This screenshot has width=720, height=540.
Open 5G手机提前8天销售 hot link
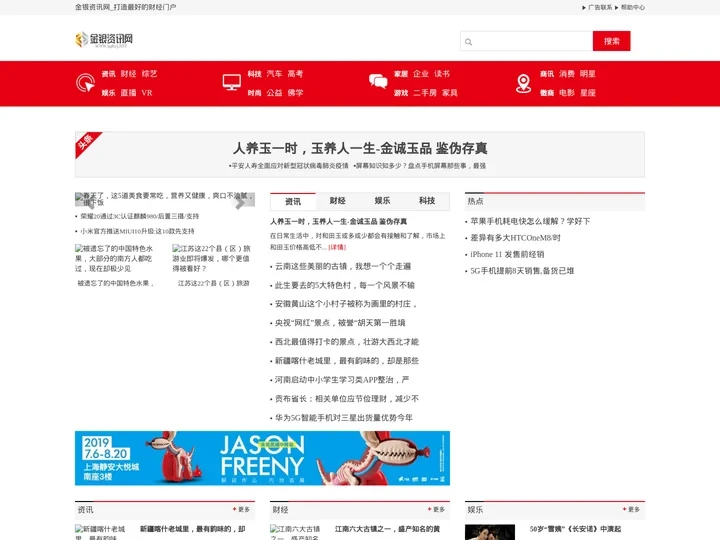click(522, 271)
